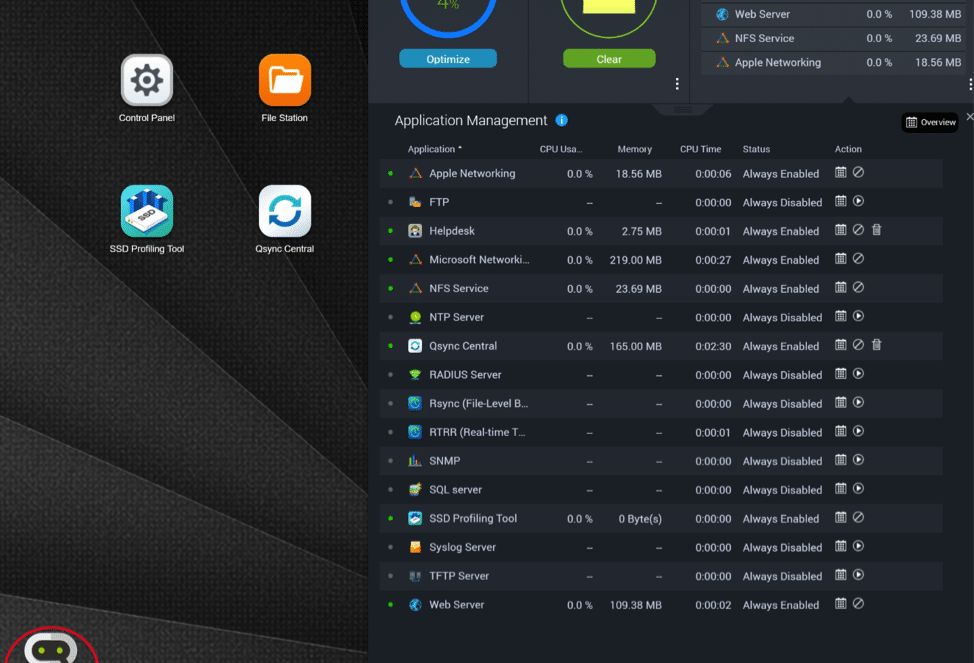Sort by the Status column header
The width and height of the screenshot is (974, 663).
click(756, 149)
